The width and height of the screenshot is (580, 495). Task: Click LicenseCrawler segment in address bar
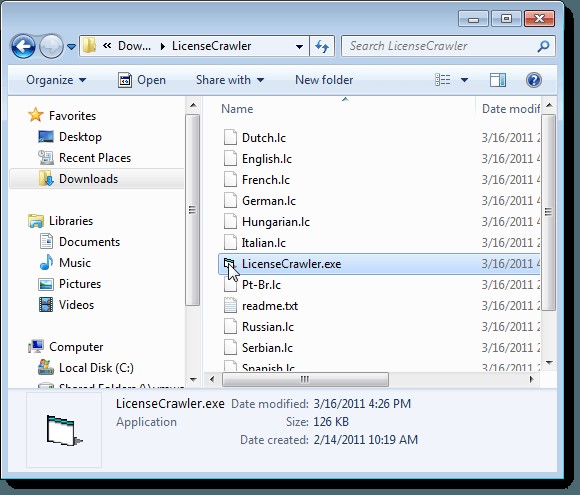(x=212, y=46)
